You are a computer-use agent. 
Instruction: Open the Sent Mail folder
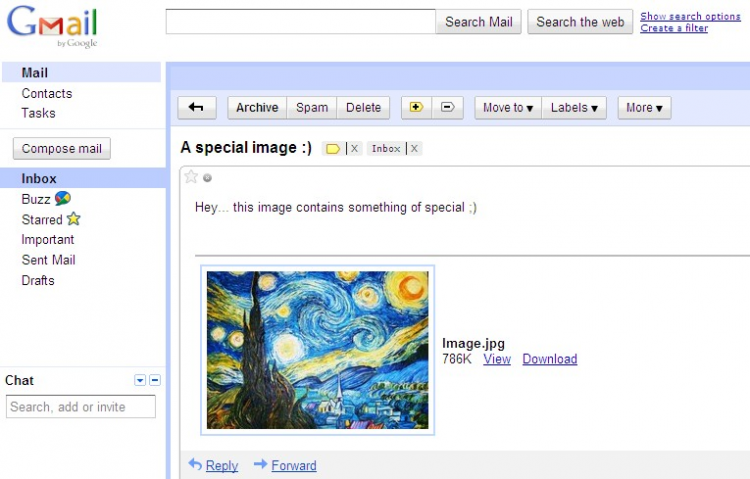(x=48, y=260)
